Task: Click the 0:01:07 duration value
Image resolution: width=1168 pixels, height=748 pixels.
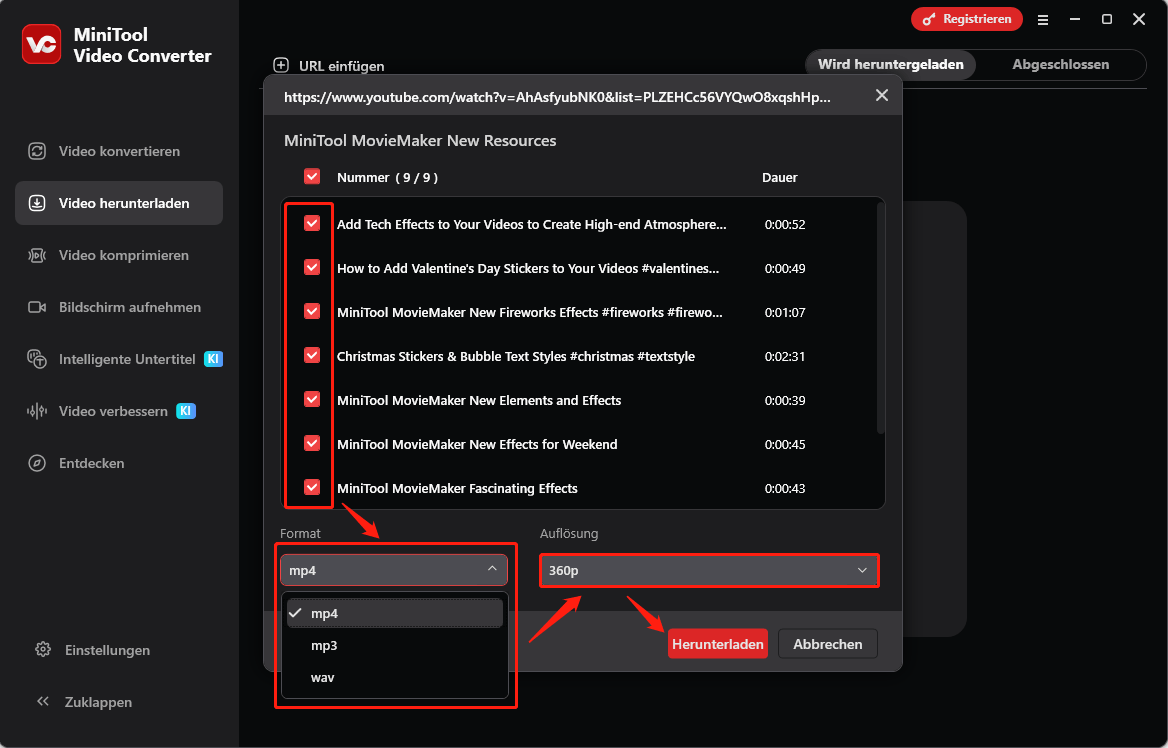Action: 784,312
